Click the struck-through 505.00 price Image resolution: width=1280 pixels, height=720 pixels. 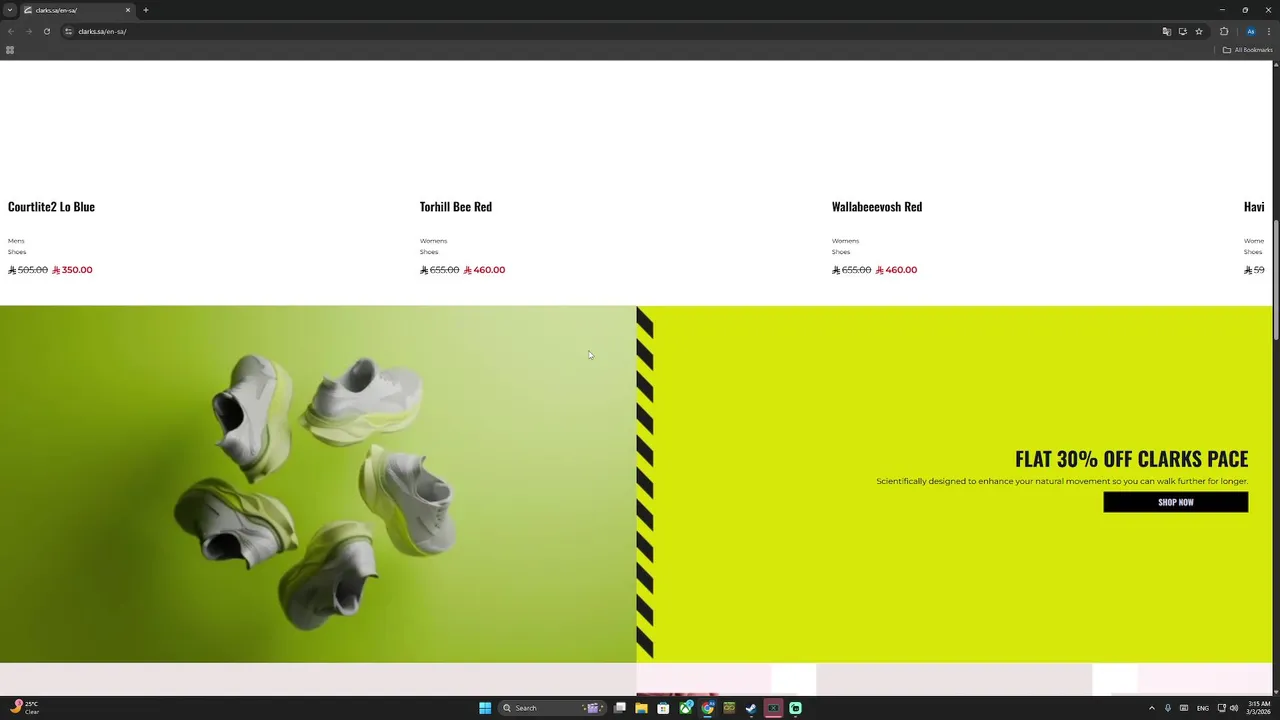(x=28, y=270)
